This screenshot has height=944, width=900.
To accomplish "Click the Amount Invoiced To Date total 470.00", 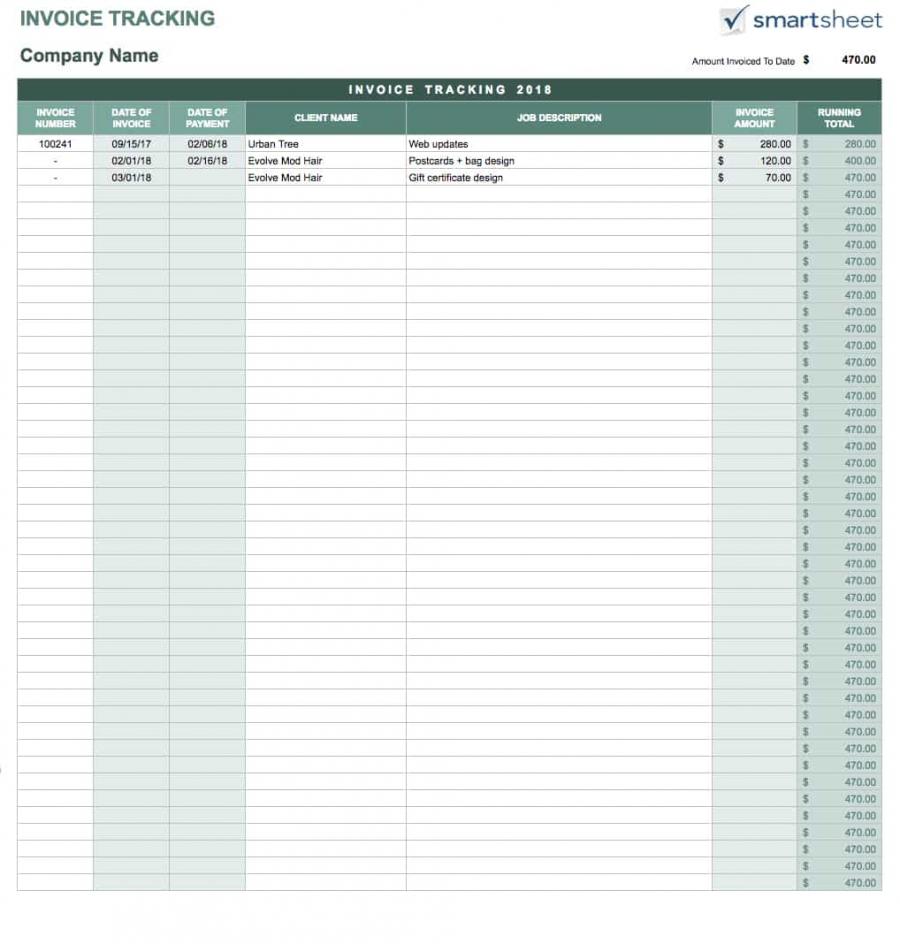I will [x=855, y=61].
